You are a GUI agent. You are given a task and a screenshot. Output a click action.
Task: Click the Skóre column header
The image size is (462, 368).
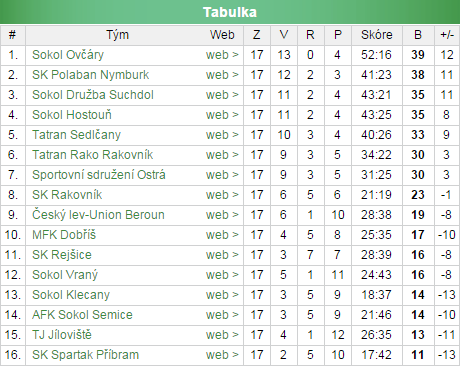pos(377,35)
